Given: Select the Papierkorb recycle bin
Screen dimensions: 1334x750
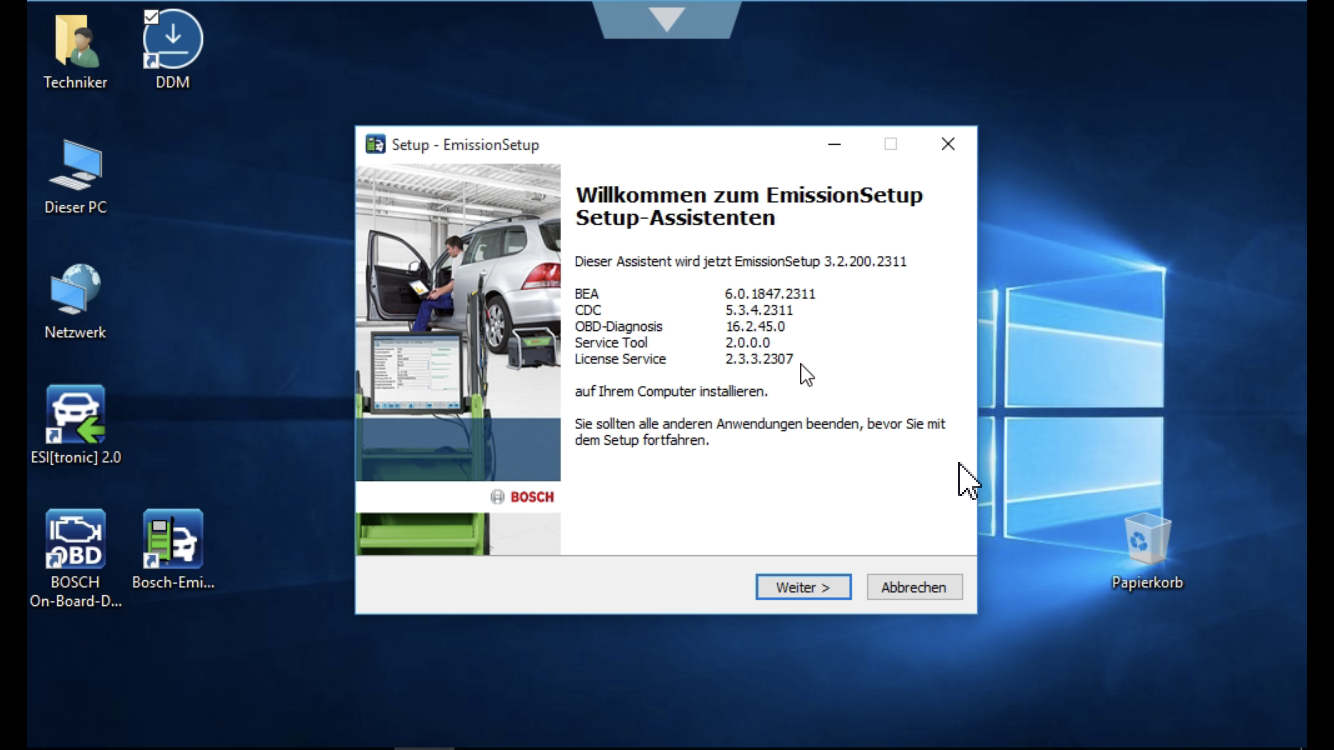Looking at the screenshot, I should coord(1147,540).
